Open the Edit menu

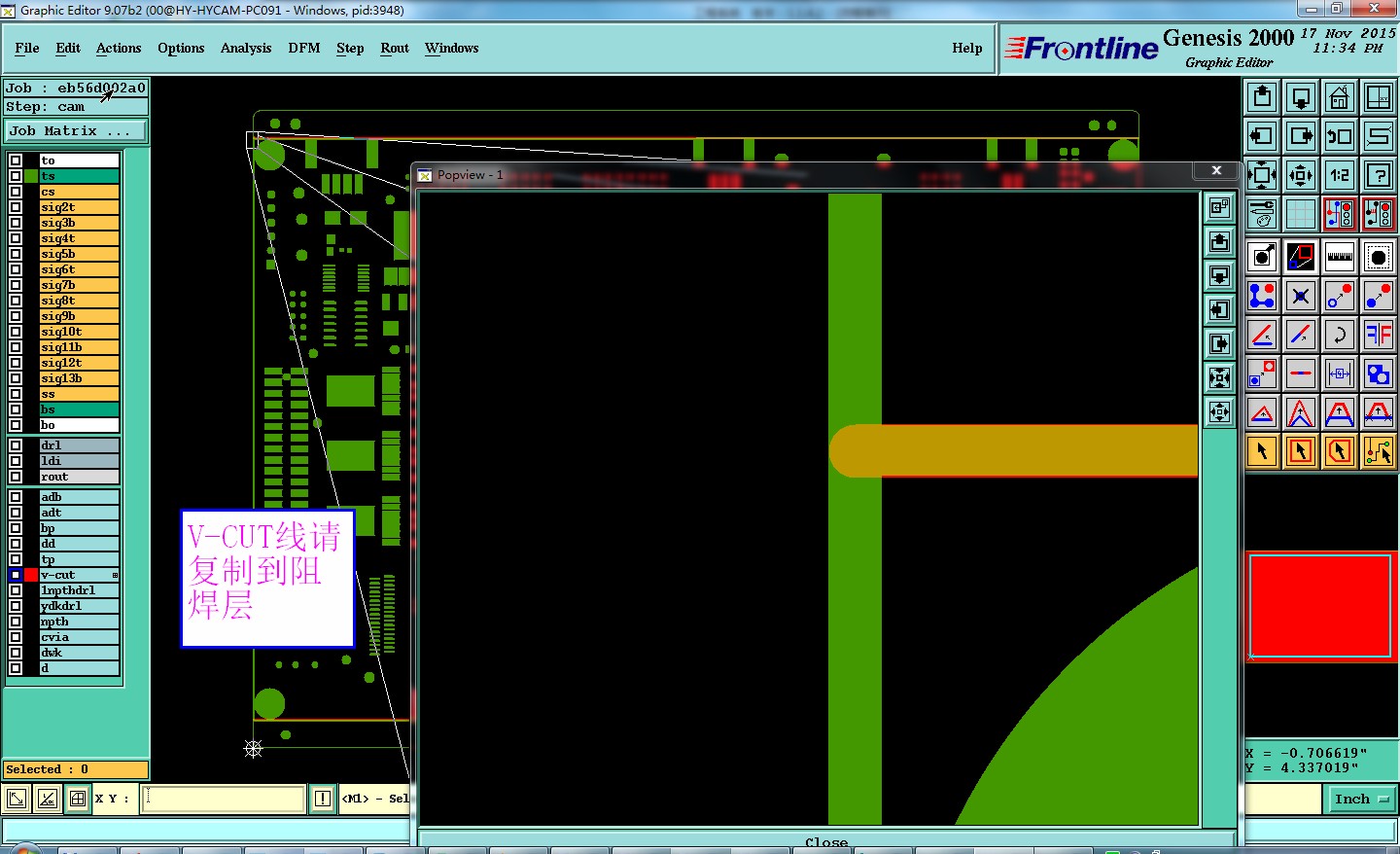(x=68, y=48)
